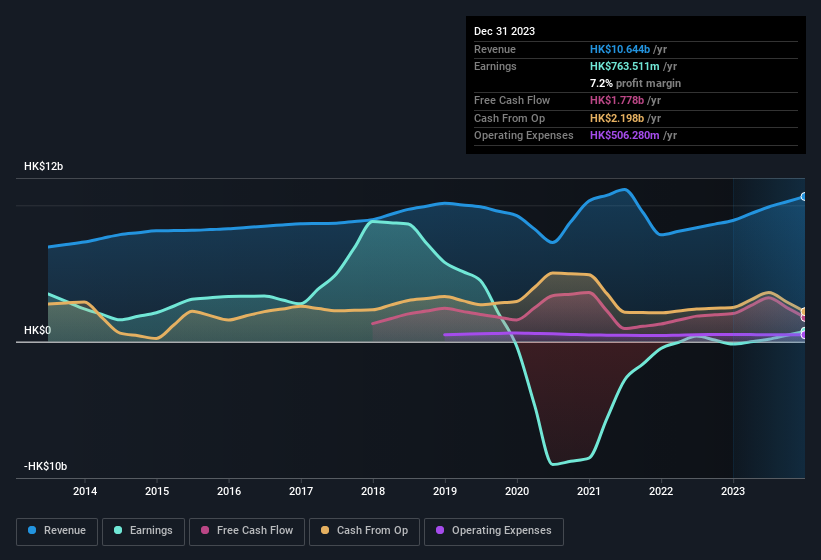Click the HK$1.778b free cash flow value
Viewport: 821px width, 560px height.
pos(617,100)
